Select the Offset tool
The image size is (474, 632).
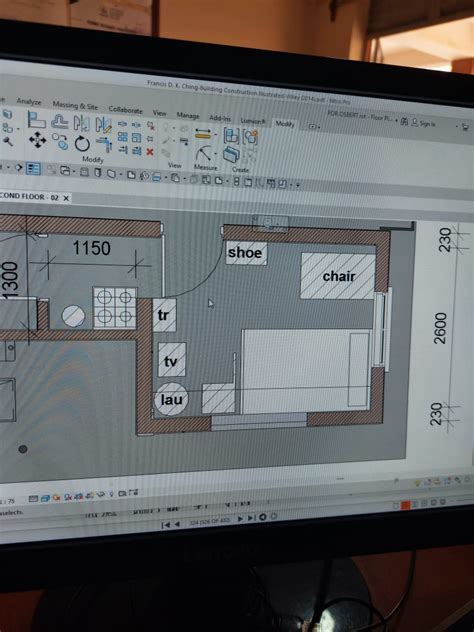[x=60, y=122]
